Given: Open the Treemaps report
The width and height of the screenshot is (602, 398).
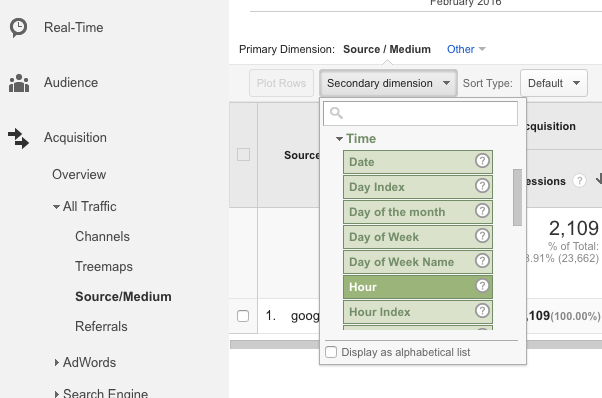Looking at the screenshot, I should [x=104, y=266].
